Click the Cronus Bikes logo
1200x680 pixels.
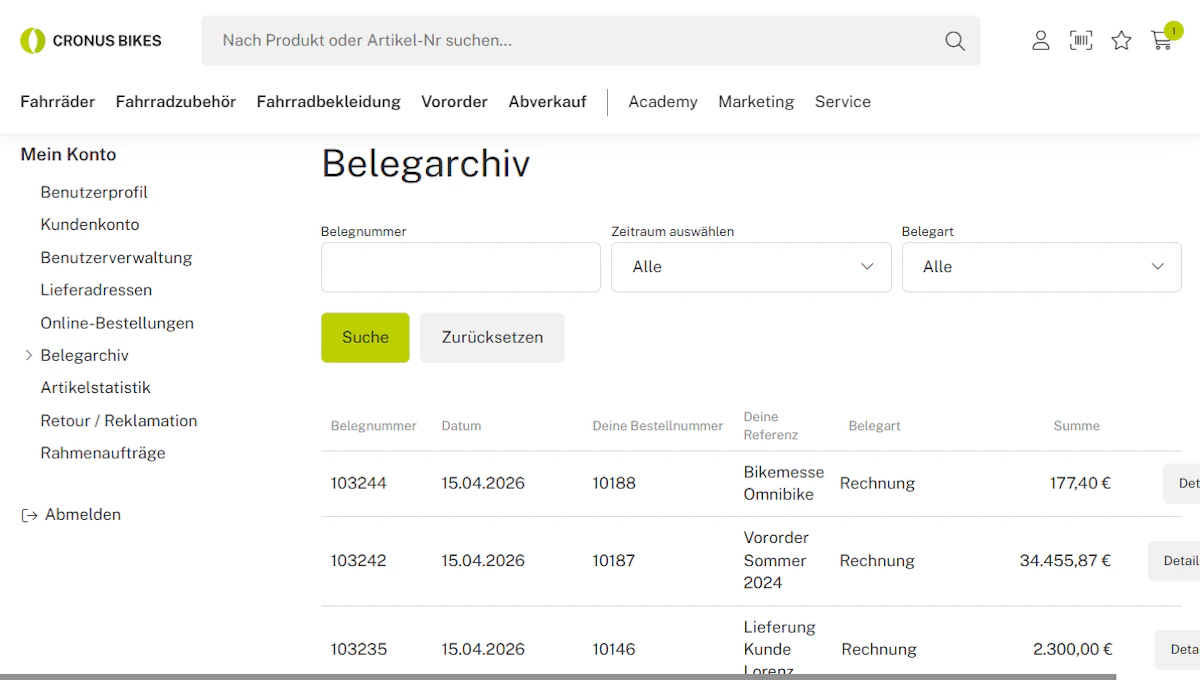point(91,41)
